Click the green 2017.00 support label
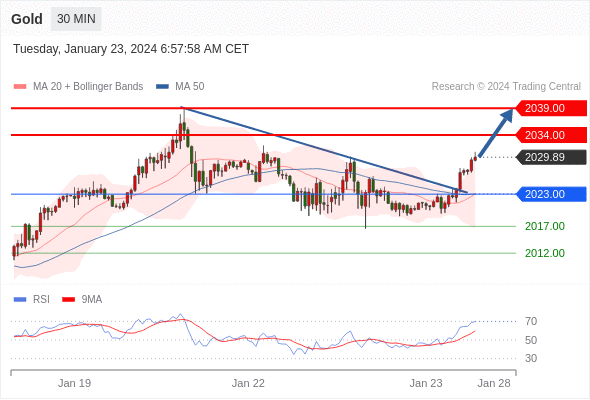590x400 pixels. click(545, 226)
